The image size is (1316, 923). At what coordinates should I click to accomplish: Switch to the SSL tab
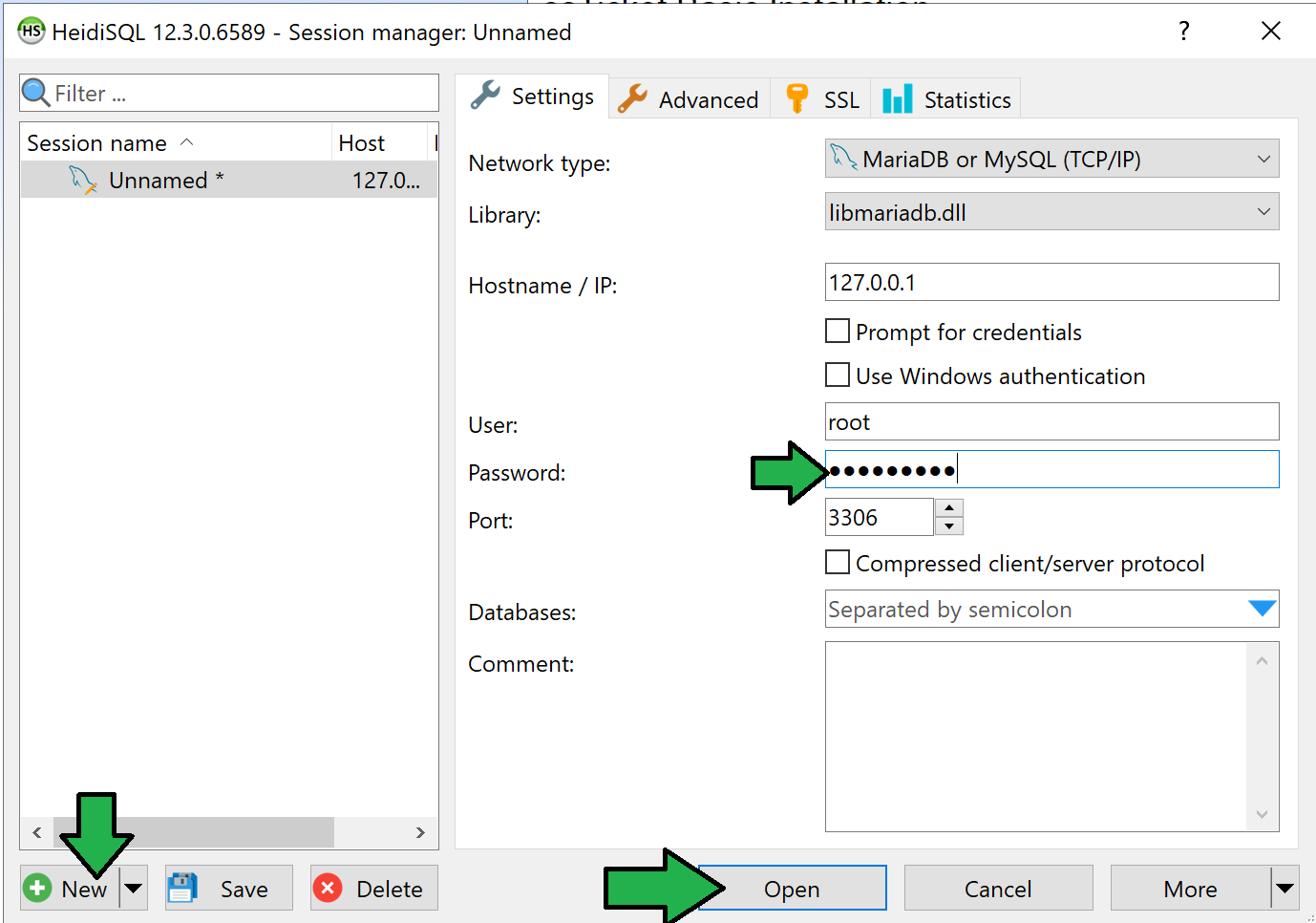[x=821, y=99]
